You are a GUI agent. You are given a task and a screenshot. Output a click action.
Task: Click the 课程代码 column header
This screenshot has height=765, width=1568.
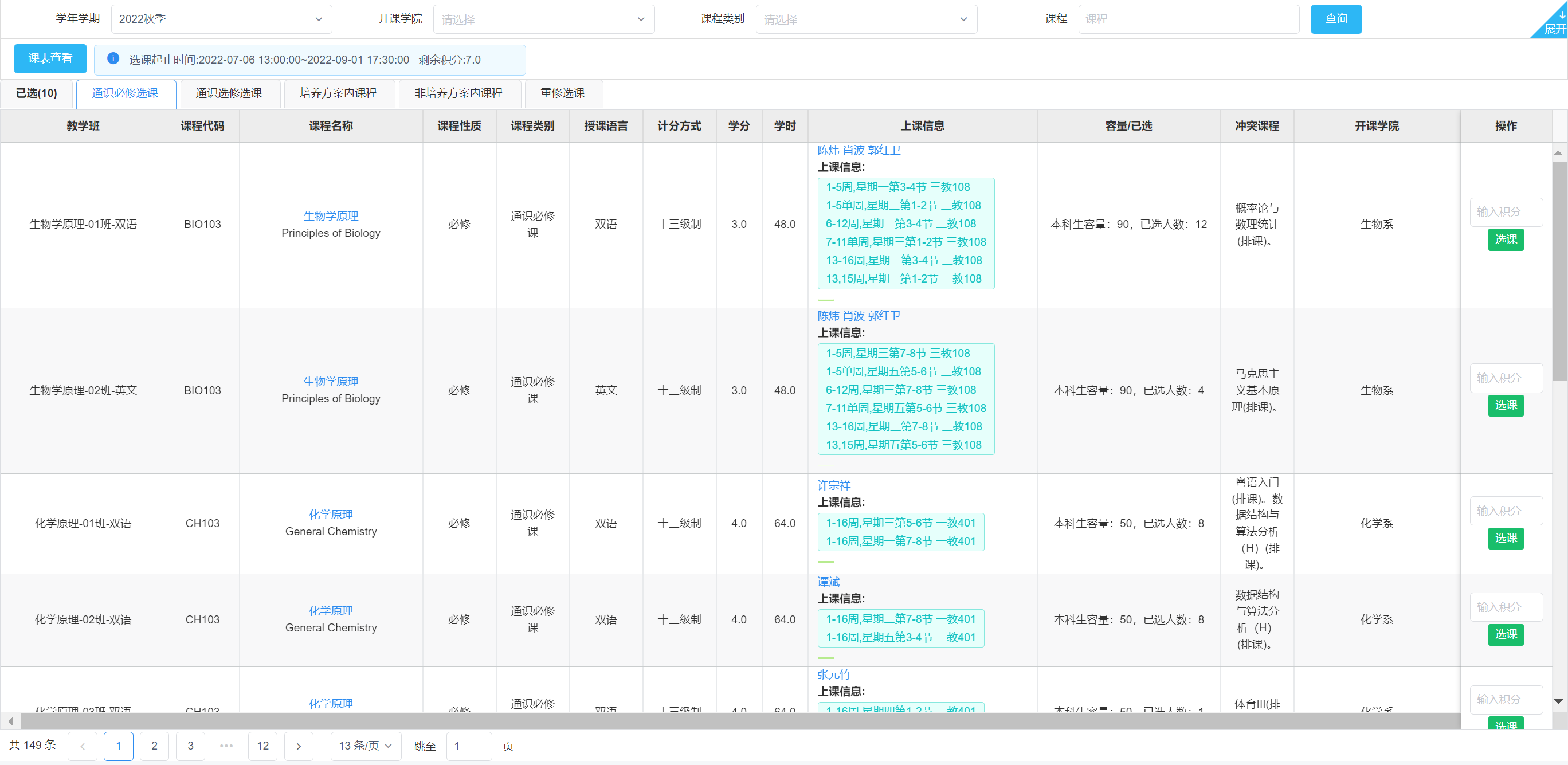[202, 126]
